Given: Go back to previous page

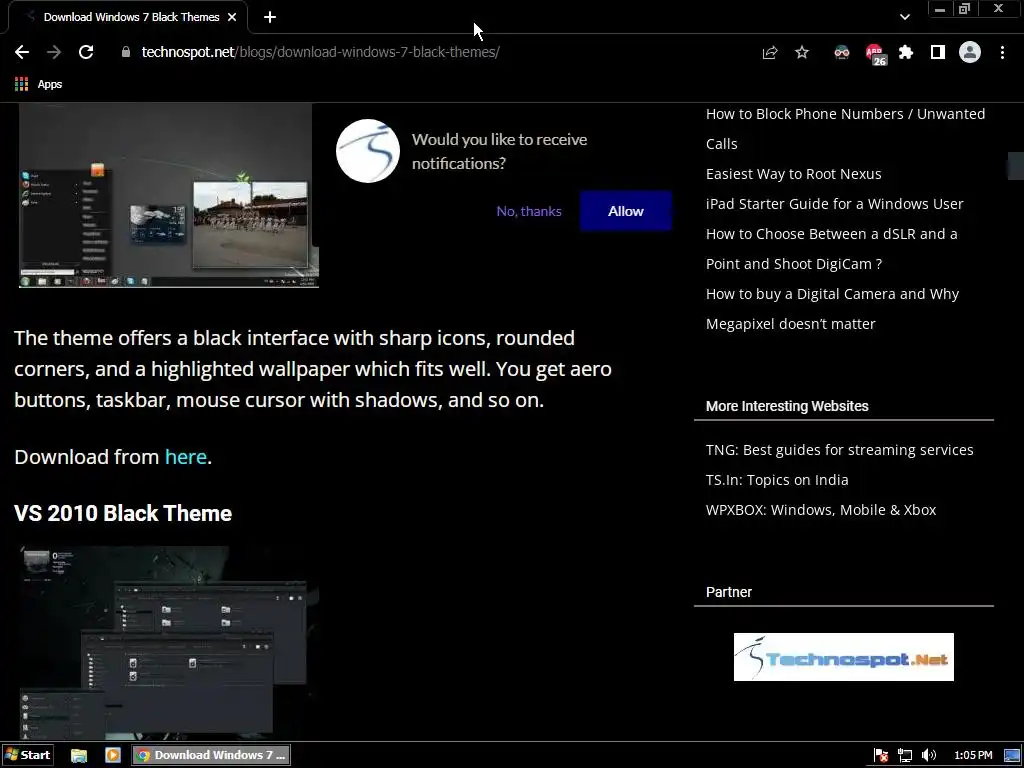Looking at the screenshot, I should 22,52.
